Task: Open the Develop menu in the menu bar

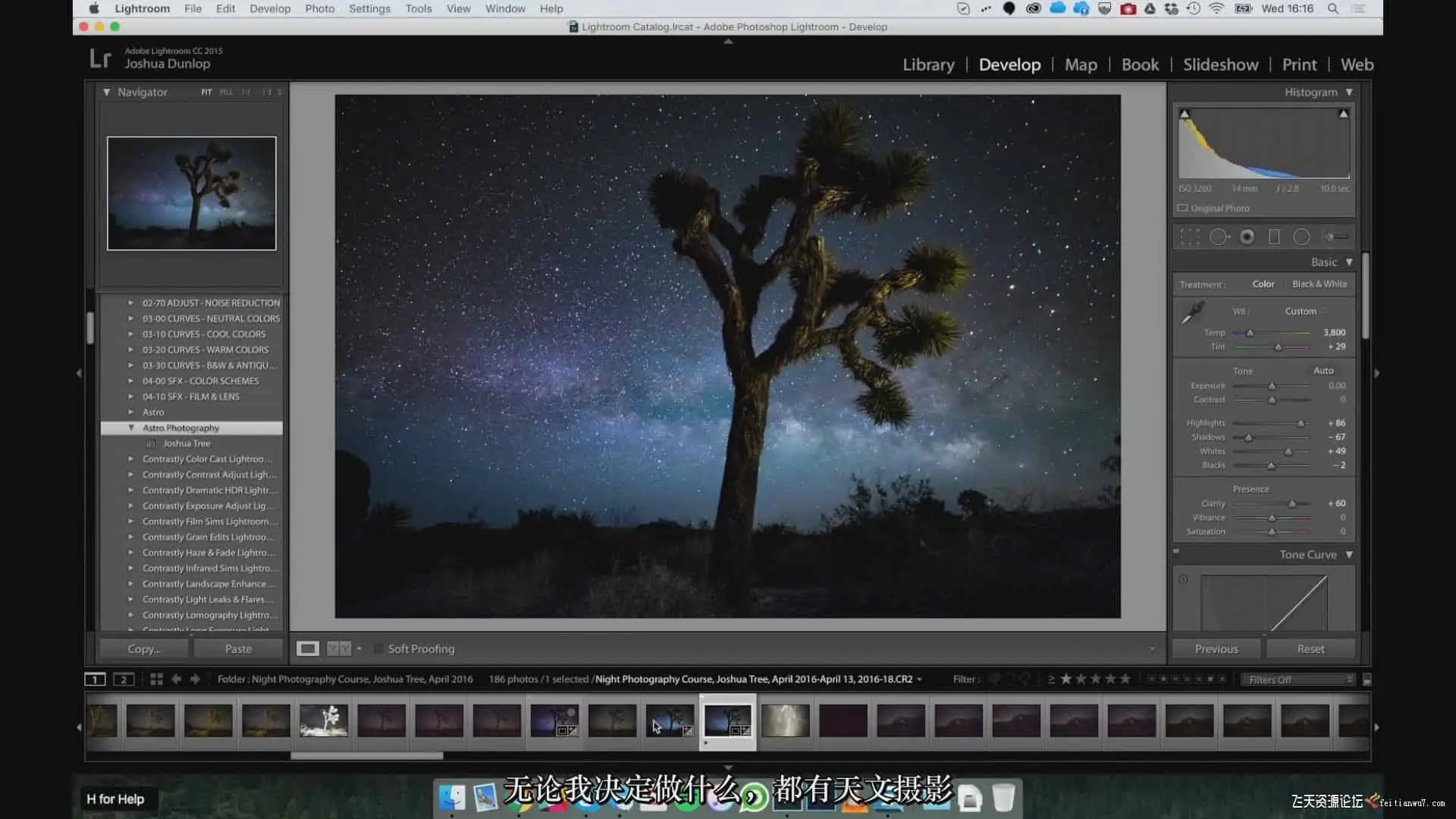Action: point(270,8)
